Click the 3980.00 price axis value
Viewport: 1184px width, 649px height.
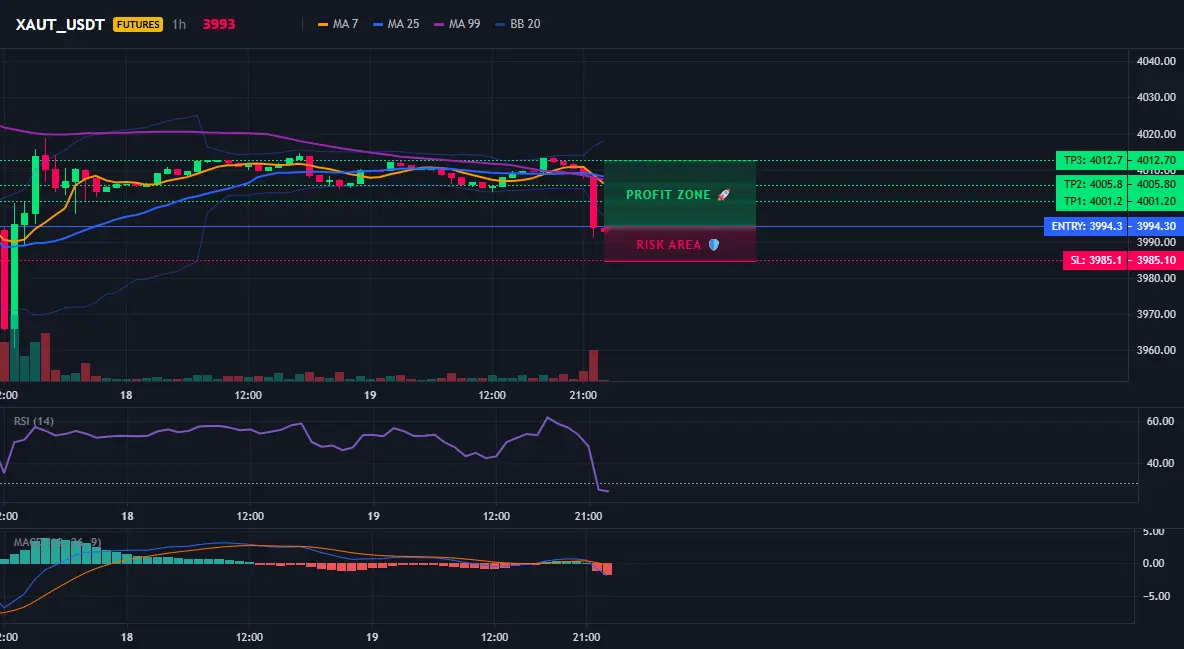click(x=1155, y=278)
